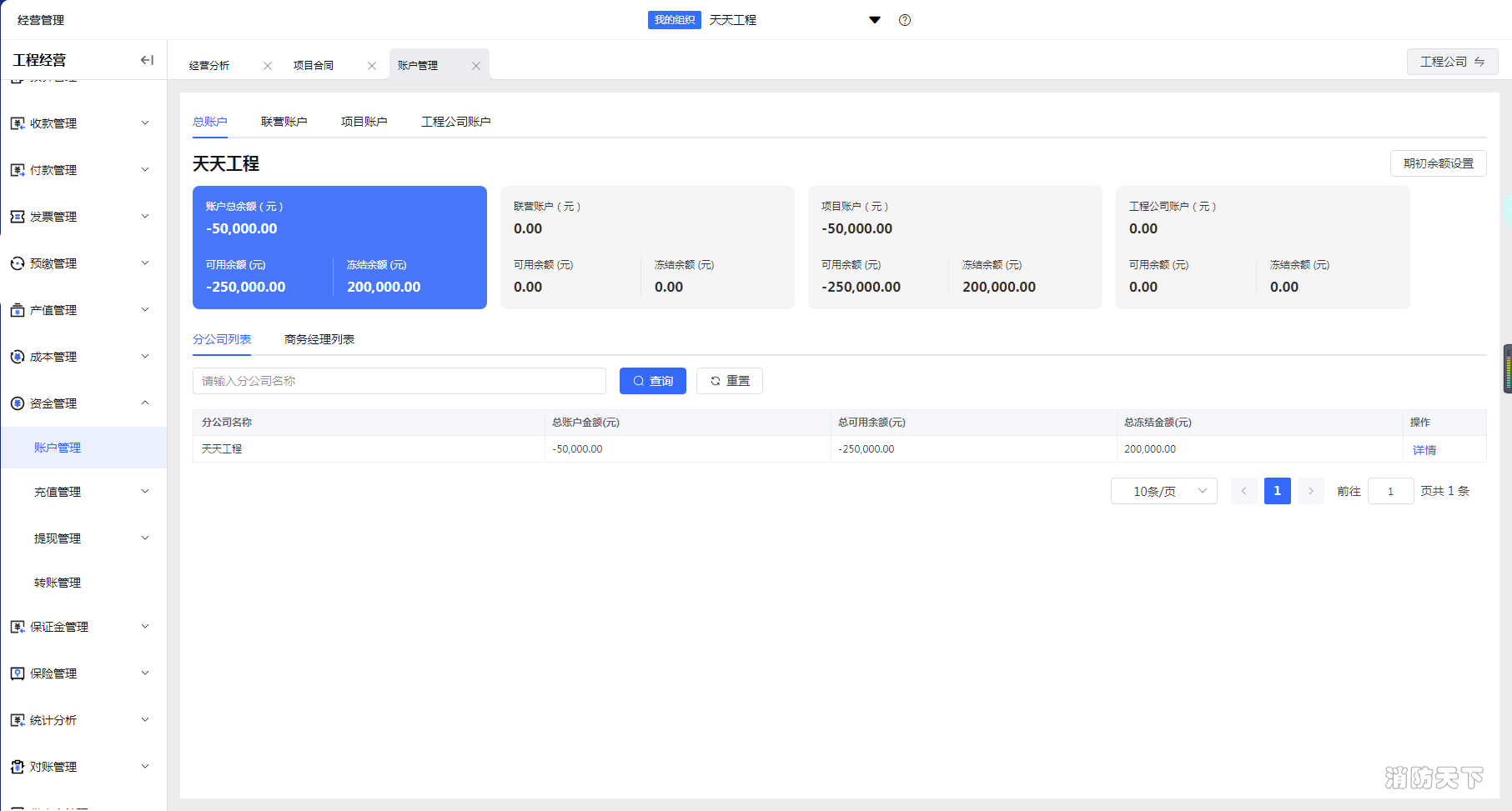This screenshot has height=811, width=1512.
Task: Close the 经营分析 tab
Action: click(x=268, y=66)
